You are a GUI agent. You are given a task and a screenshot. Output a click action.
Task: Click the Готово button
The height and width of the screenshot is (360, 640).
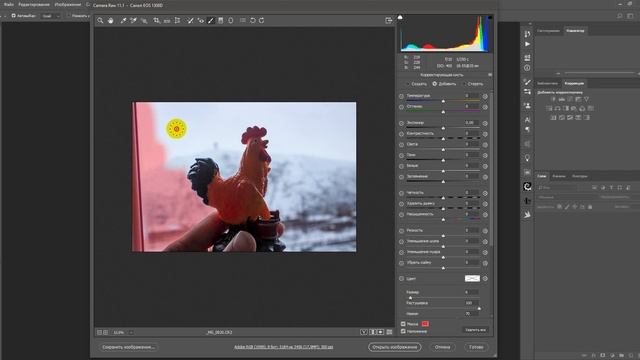476,347
